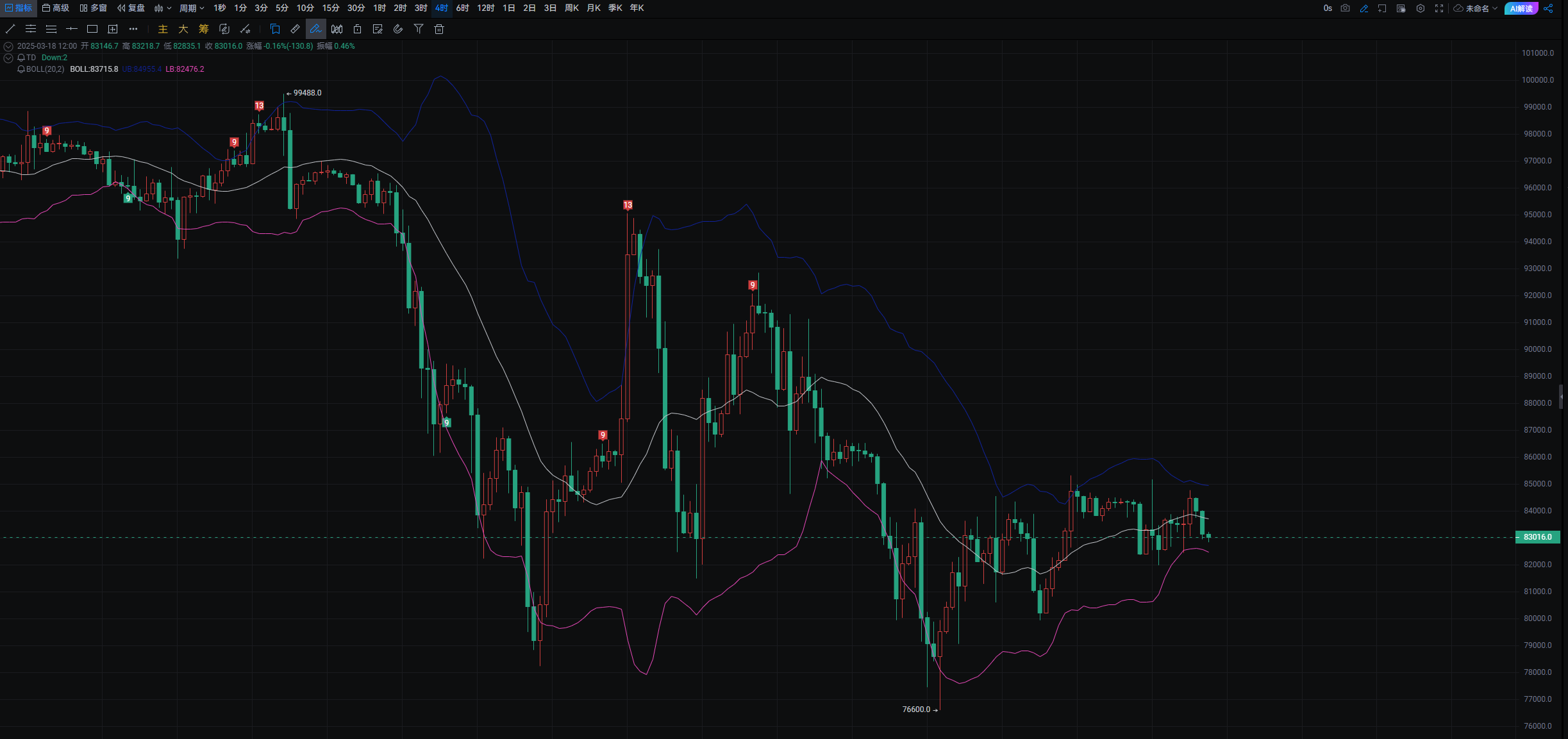Select the trend line drawing tool
Image resolution: width=1568 pixels, height=739 pixels.
10,29
